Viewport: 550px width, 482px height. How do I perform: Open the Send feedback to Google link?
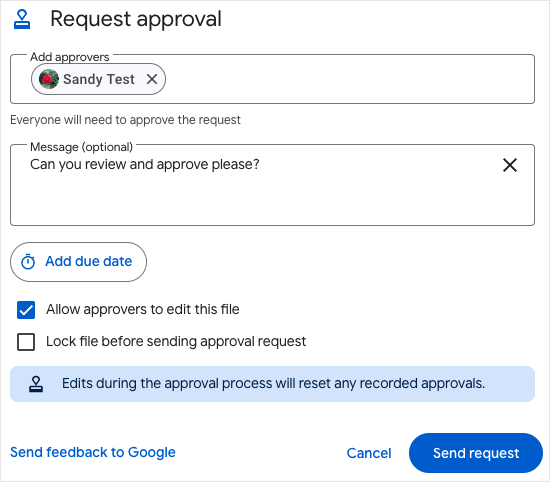[x=93, y=452]
